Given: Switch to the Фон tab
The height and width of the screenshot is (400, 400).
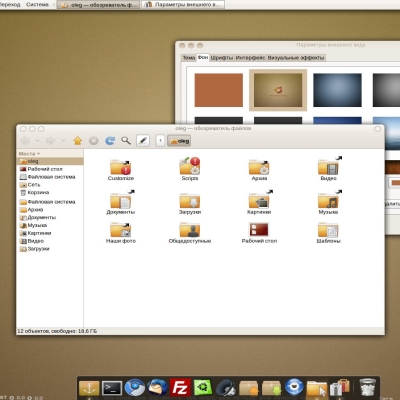Looking at the screenshot, I should pos(203,57).
